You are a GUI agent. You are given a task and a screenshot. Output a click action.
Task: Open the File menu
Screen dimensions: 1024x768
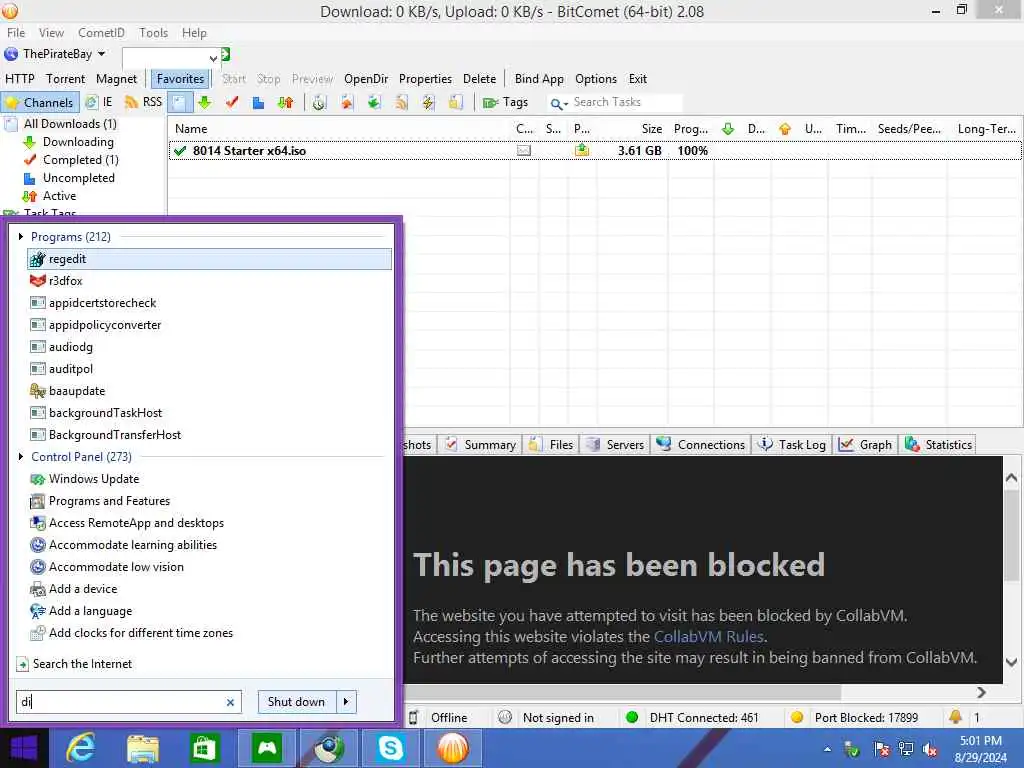pyautogui.click(x=16, y=33)
